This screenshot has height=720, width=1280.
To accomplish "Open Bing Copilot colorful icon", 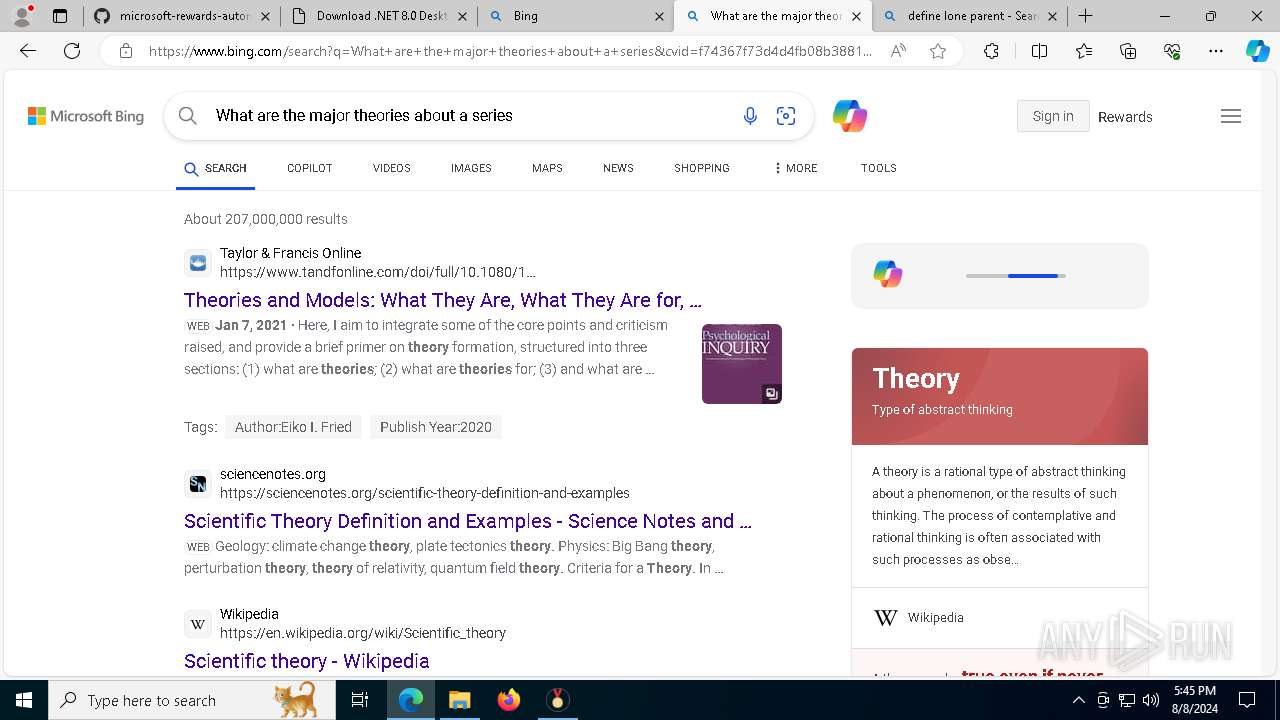I will click(850, 116).
